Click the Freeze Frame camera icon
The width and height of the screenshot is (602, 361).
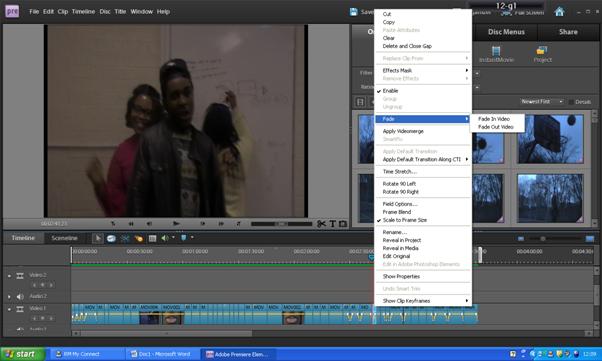click(x=342, y=224)
